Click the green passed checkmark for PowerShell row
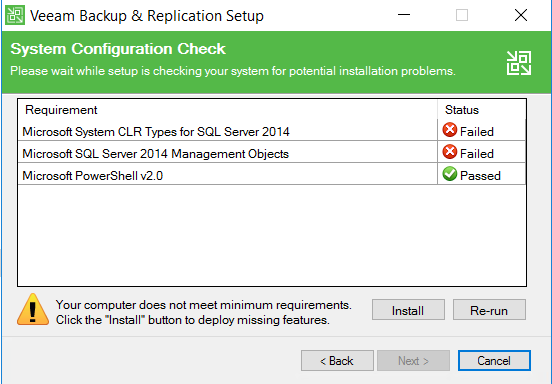 coord(450,174)
